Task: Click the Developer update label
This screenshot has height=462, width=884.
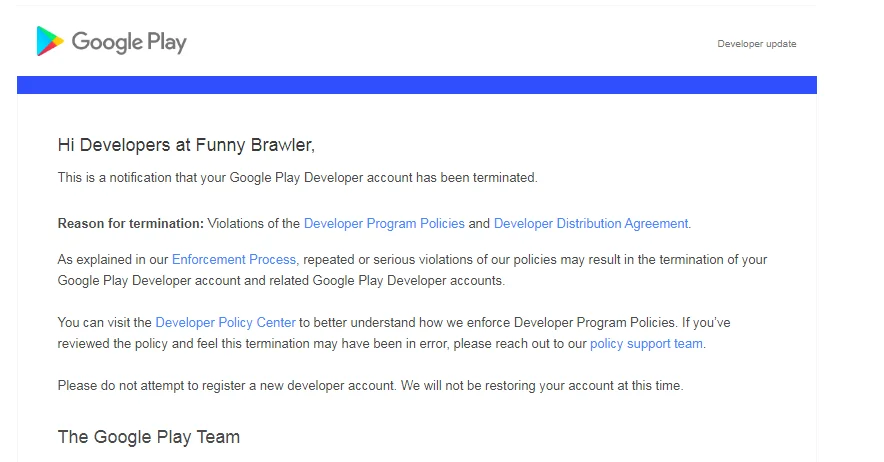Action: pos(756,44)
